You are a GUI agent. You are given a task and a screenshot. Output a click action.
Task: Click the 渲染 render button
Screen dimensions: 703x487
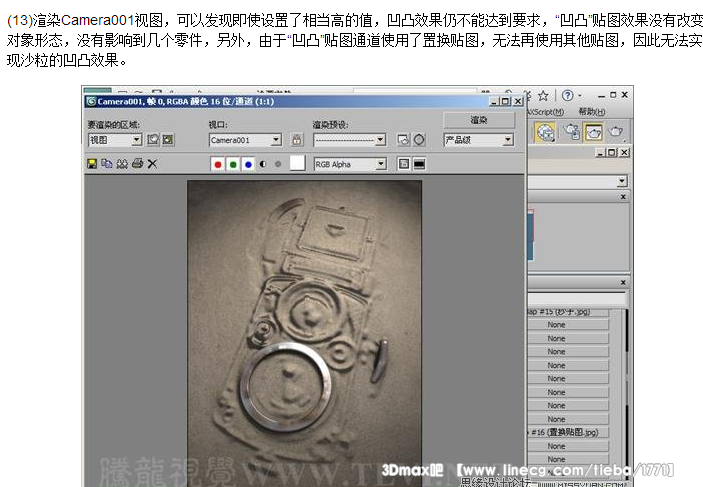point(478,120)
